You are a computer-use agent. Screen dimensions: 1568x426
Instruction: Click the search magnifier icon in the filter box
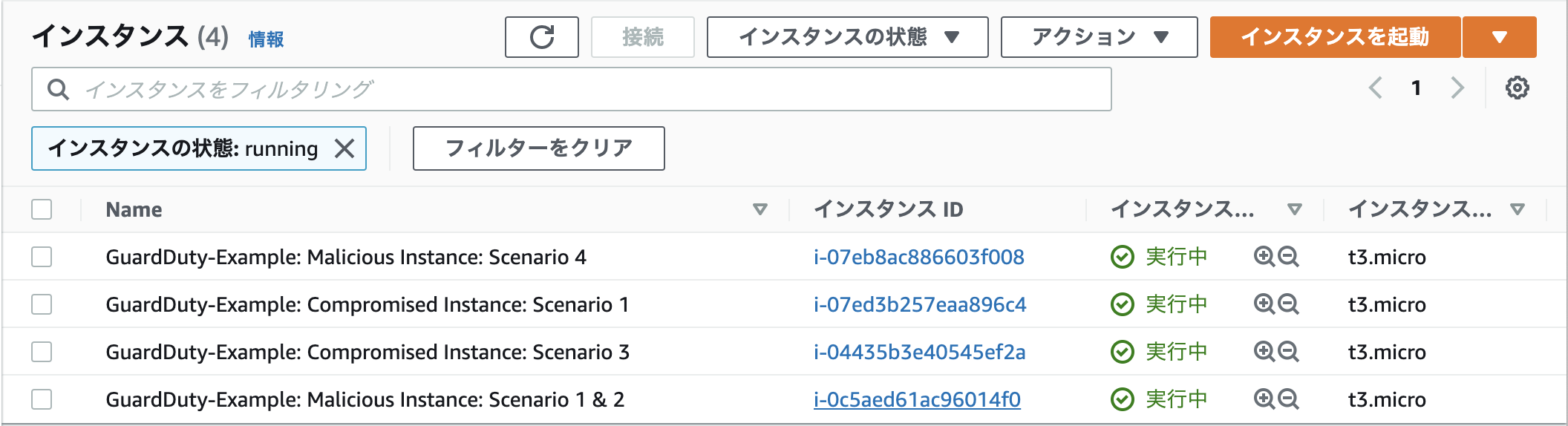pos(59,89)
